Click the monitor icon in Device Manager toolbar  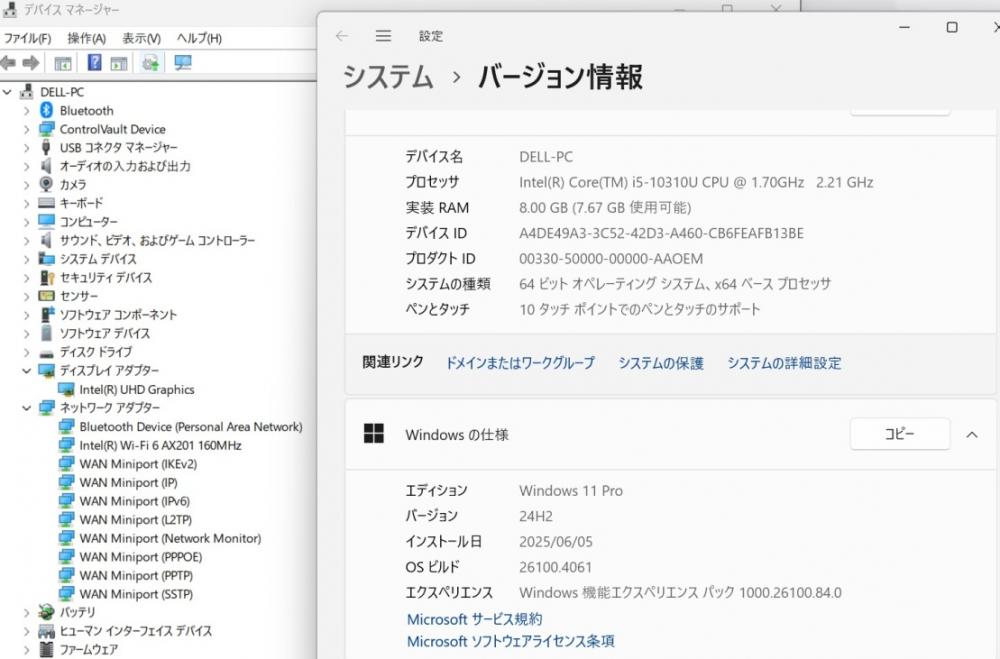[183, 63]
